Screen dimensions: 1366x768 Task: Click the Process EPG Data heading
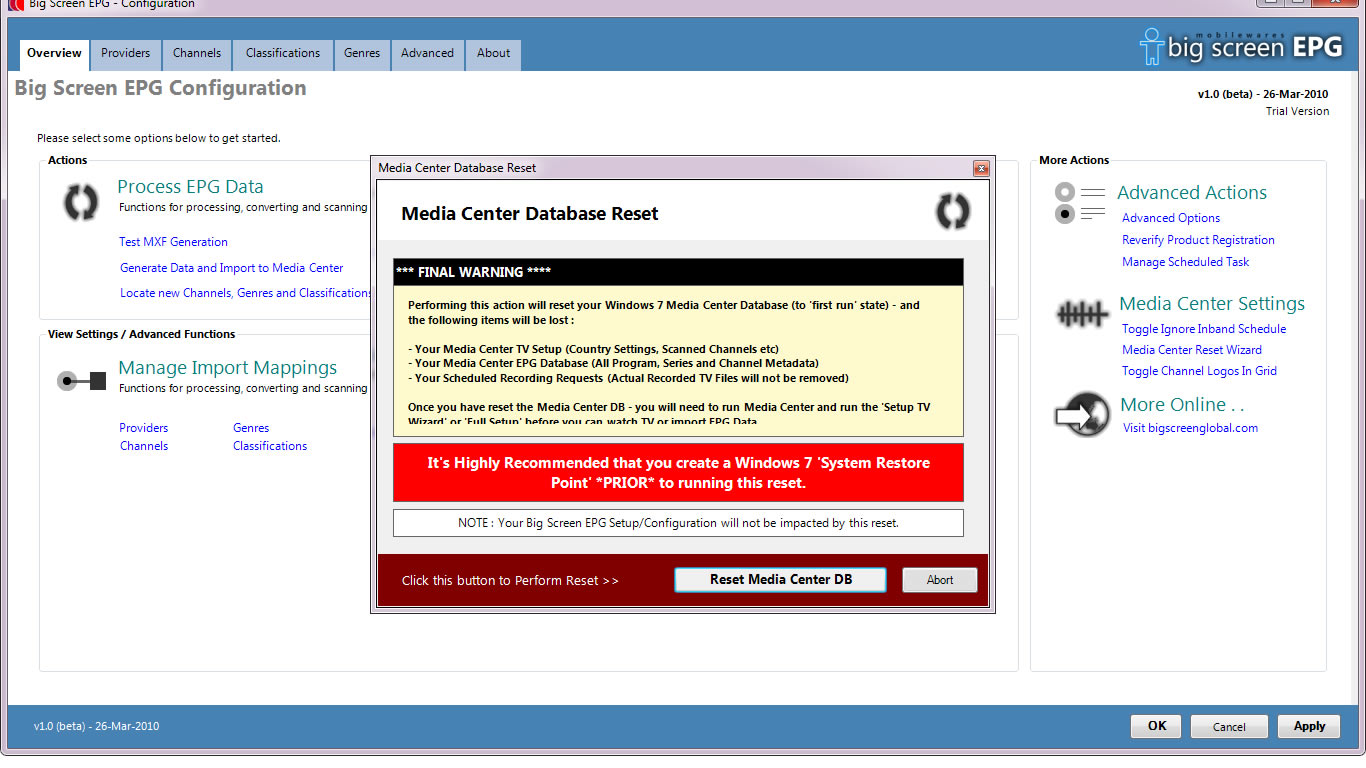pos(190,187)
